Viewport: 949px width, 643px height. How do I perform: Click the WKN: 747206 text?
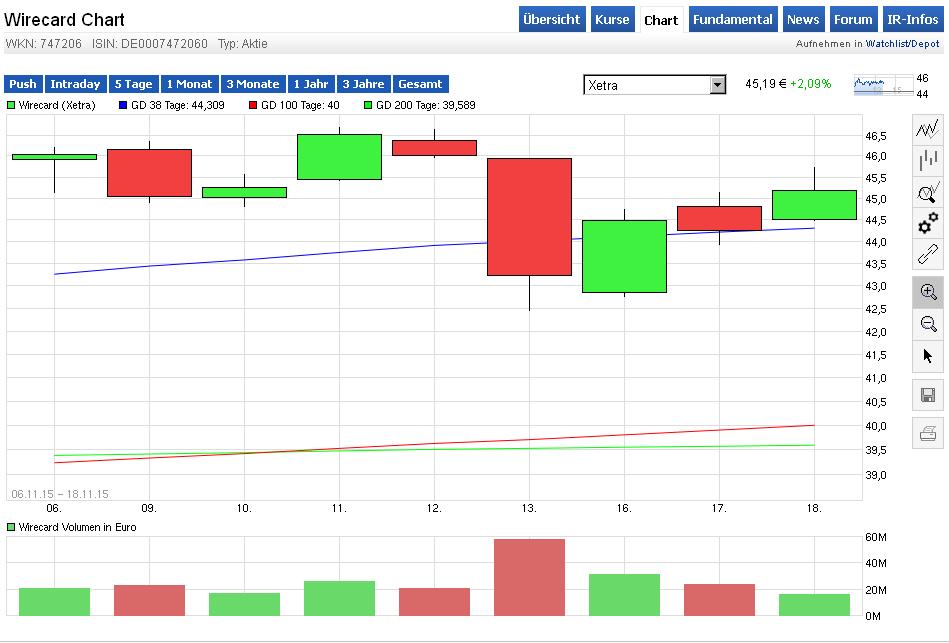tap(43, 44)
